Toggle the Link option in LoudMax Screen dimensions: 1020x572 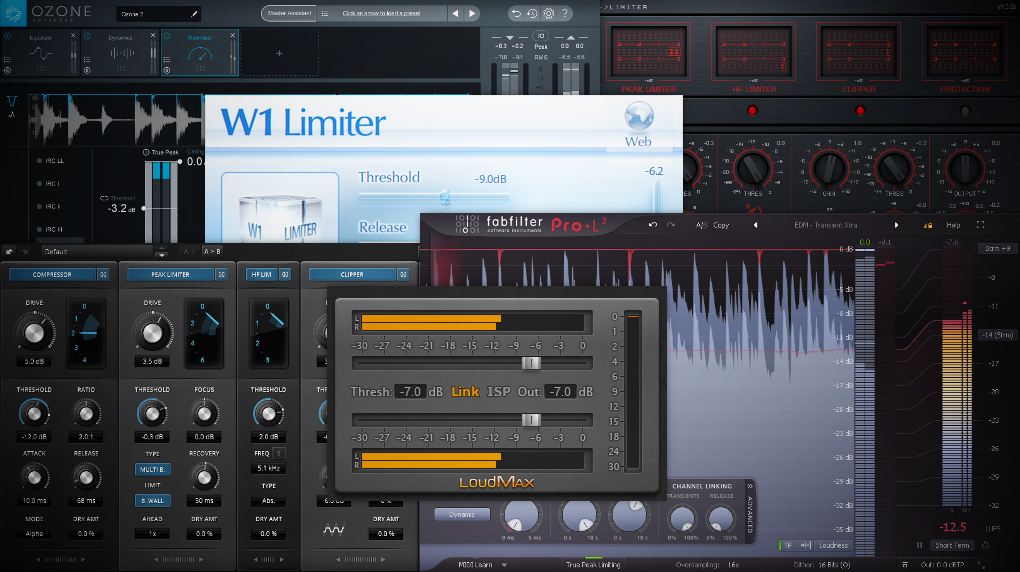click(x=464, y=392)
